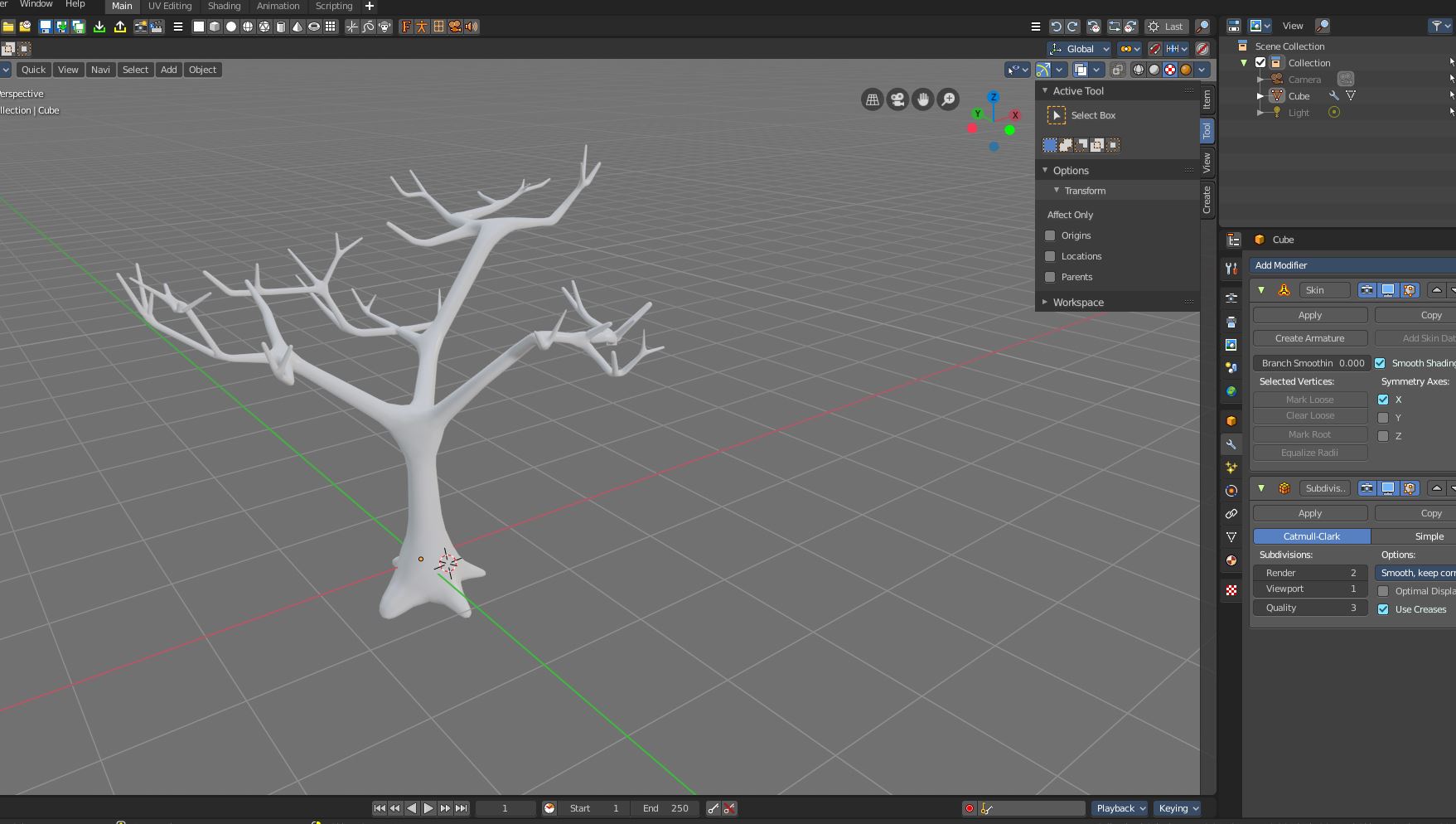This screenshot has width=1456, height=824.
Task: Click the magnifier search icon beside Last
Action: tap(1202, 27)
